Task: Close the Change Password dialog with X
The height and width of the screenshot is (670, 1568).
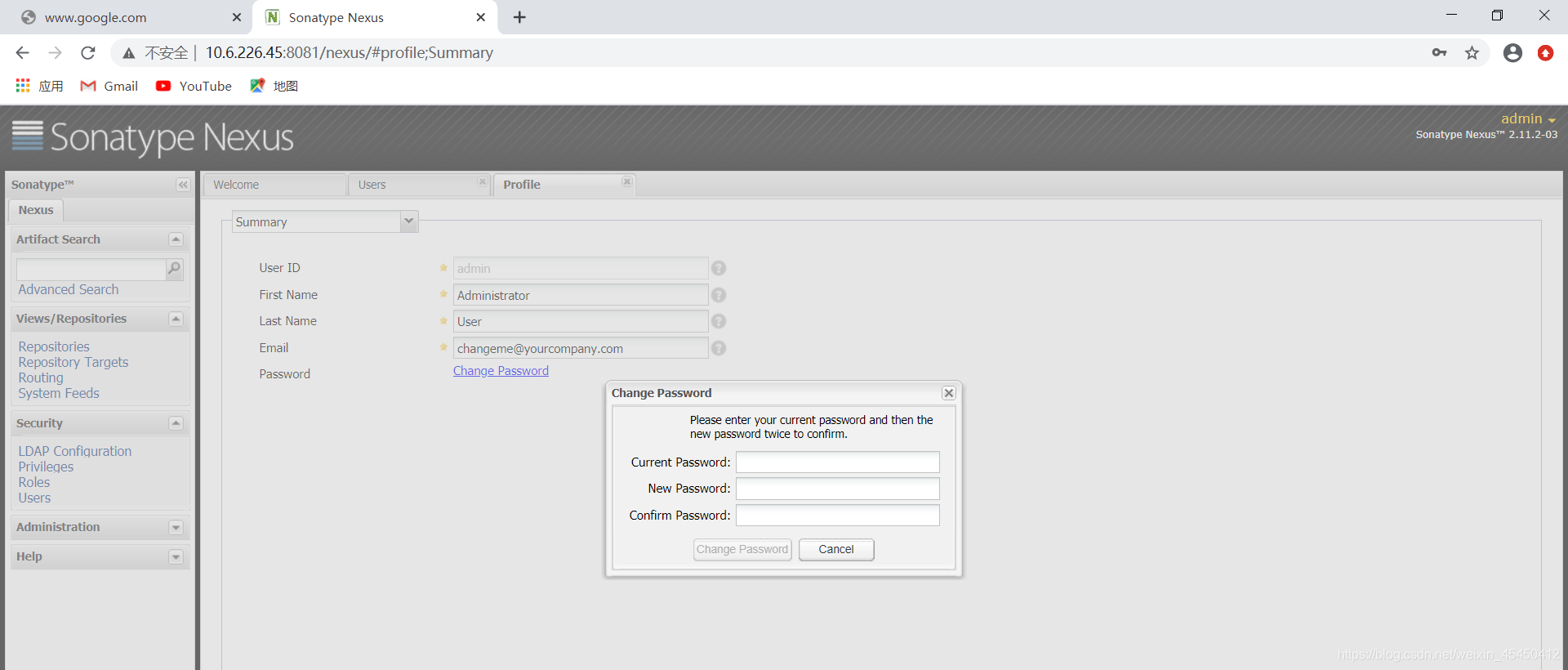Action: click(x=949, y=393)
